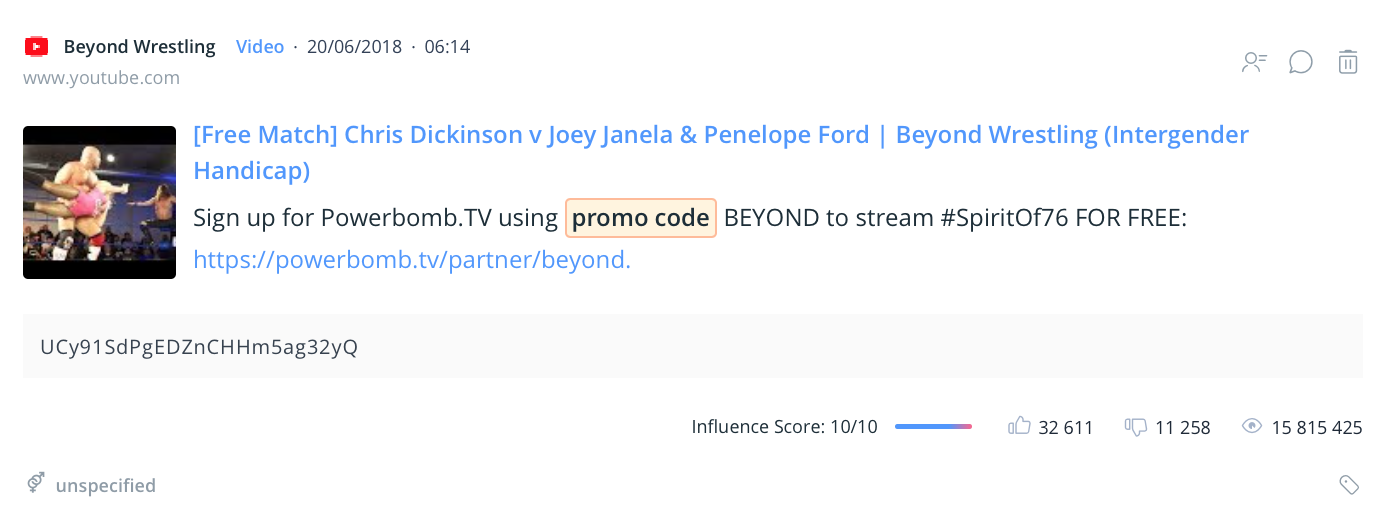Open the author profile icon

[1254, 63]
